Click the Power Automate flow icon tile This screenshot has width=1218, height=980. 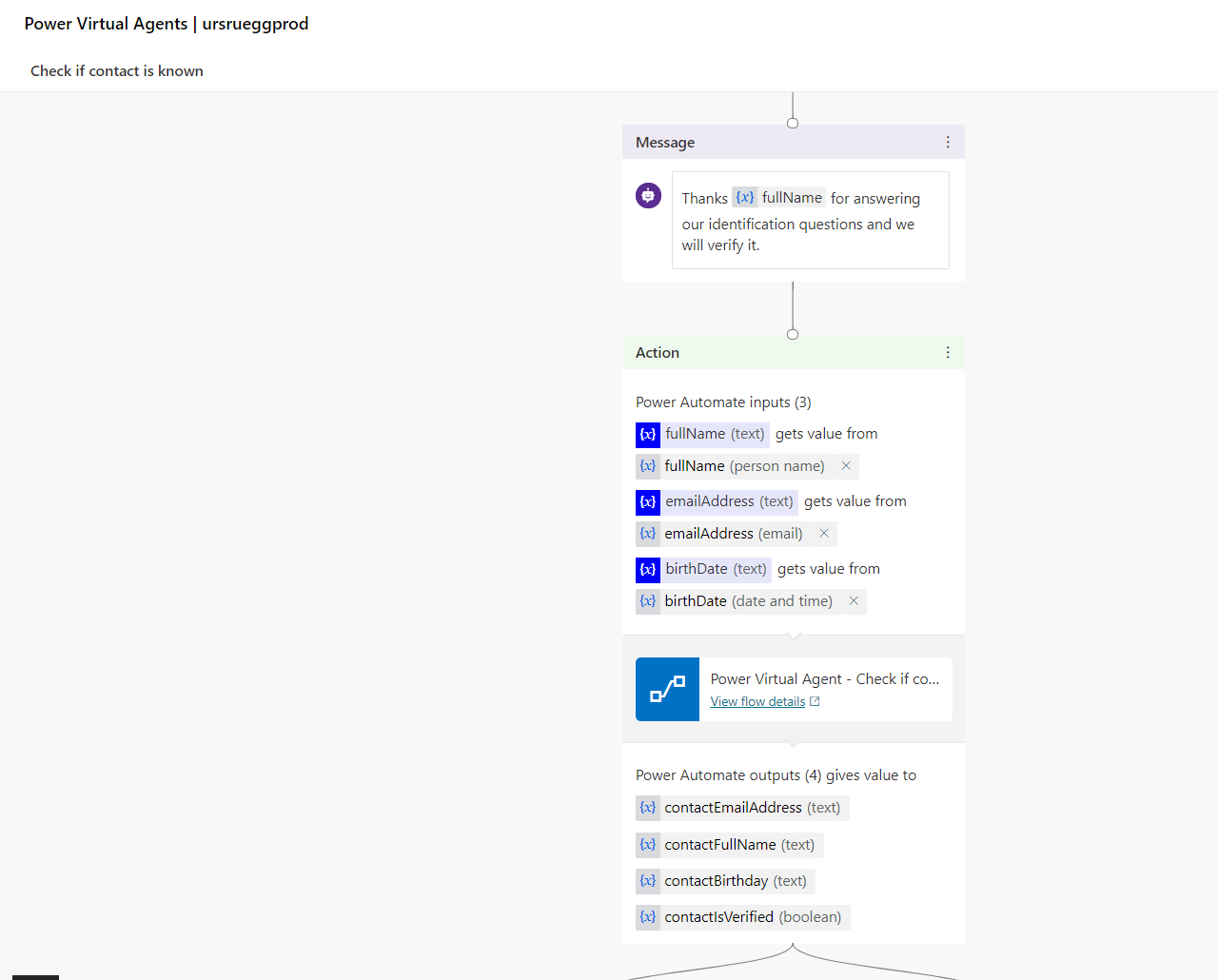667,689
